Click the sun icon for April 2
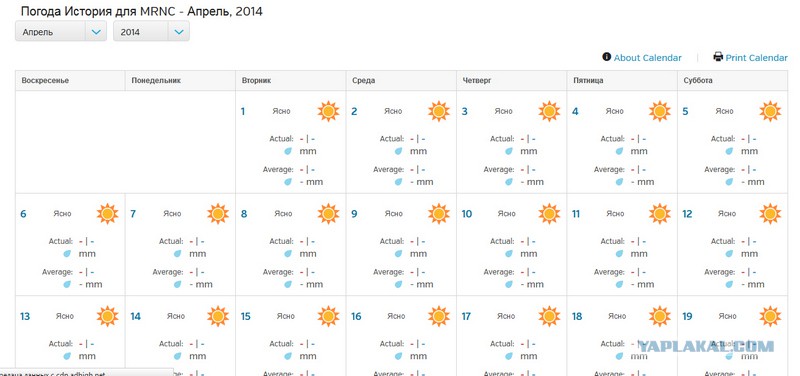Screen dimensions: 800x376 439,111
